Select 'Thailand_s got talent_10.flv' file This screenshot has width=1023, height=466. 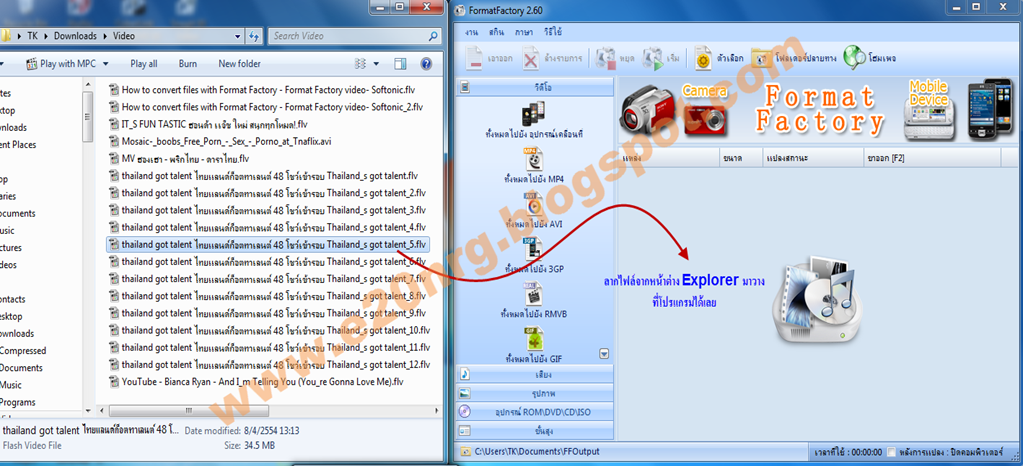click(x=269, y=330)
